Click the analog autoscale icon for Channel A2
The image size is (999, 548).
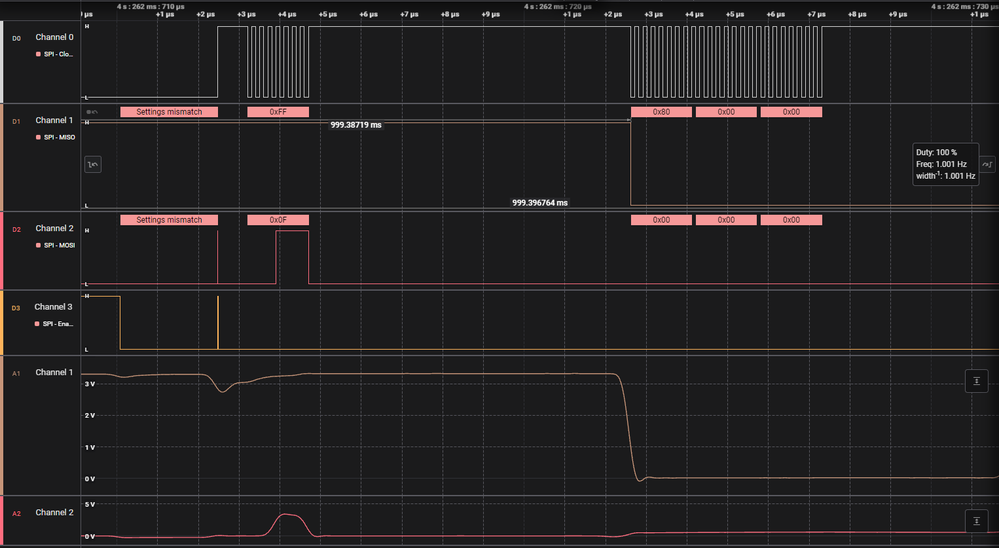[976, 521]
